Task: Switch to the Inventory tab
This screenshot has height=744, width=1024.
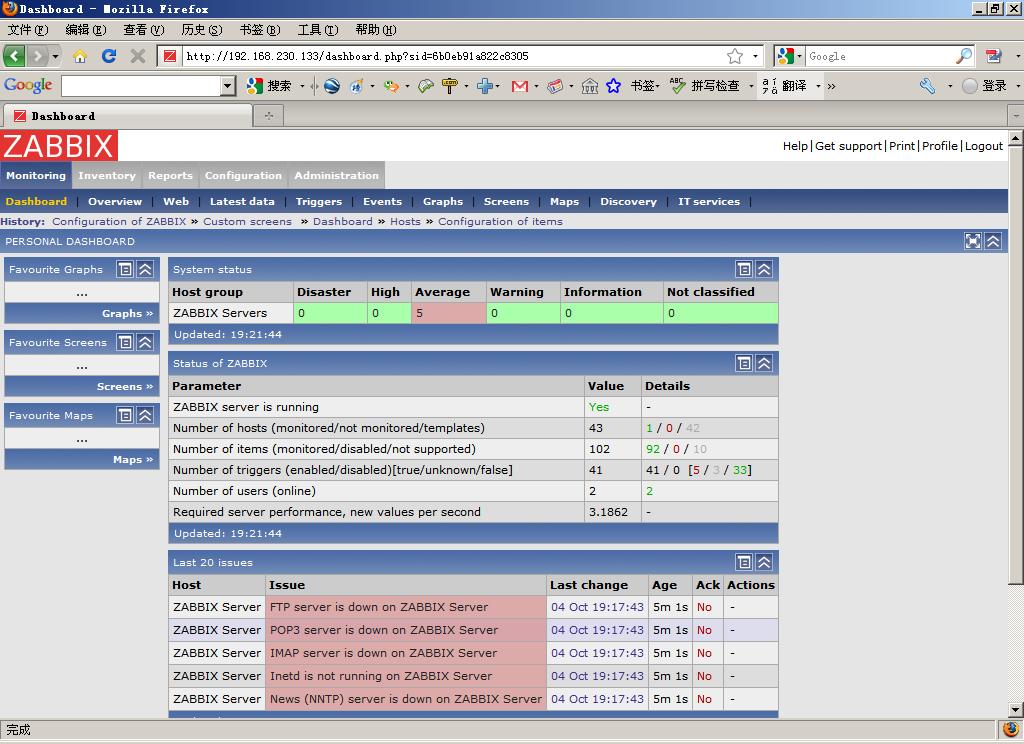Action: tap(106, 175)
